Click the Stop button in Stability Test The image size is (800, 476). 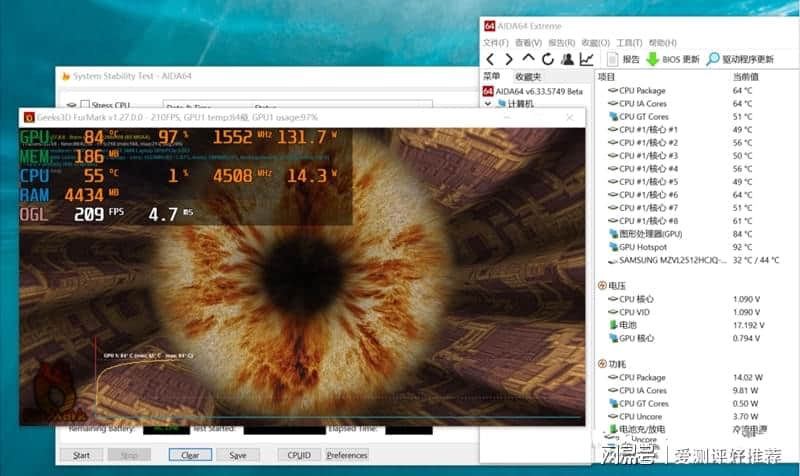129,455
